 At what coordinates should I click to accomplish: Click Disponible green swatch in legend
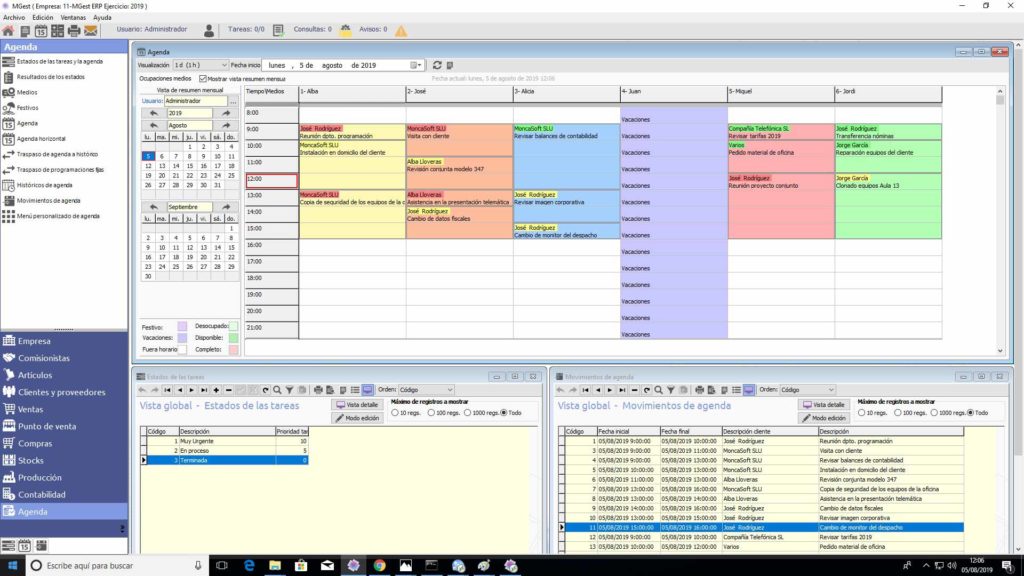(x=233, y=338)
